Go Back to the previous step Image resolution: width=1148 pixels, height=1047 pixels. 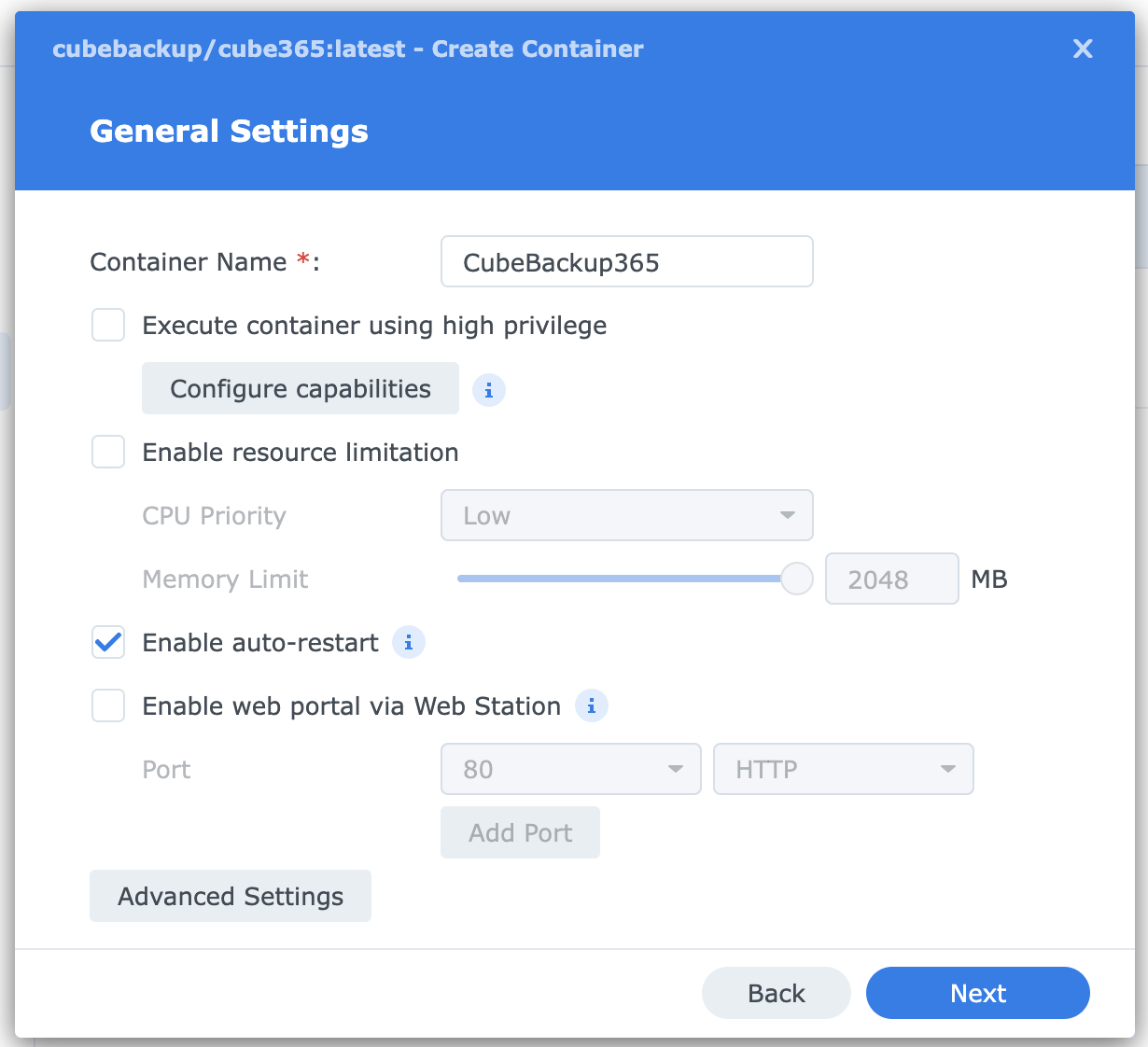tap(777, 993)
